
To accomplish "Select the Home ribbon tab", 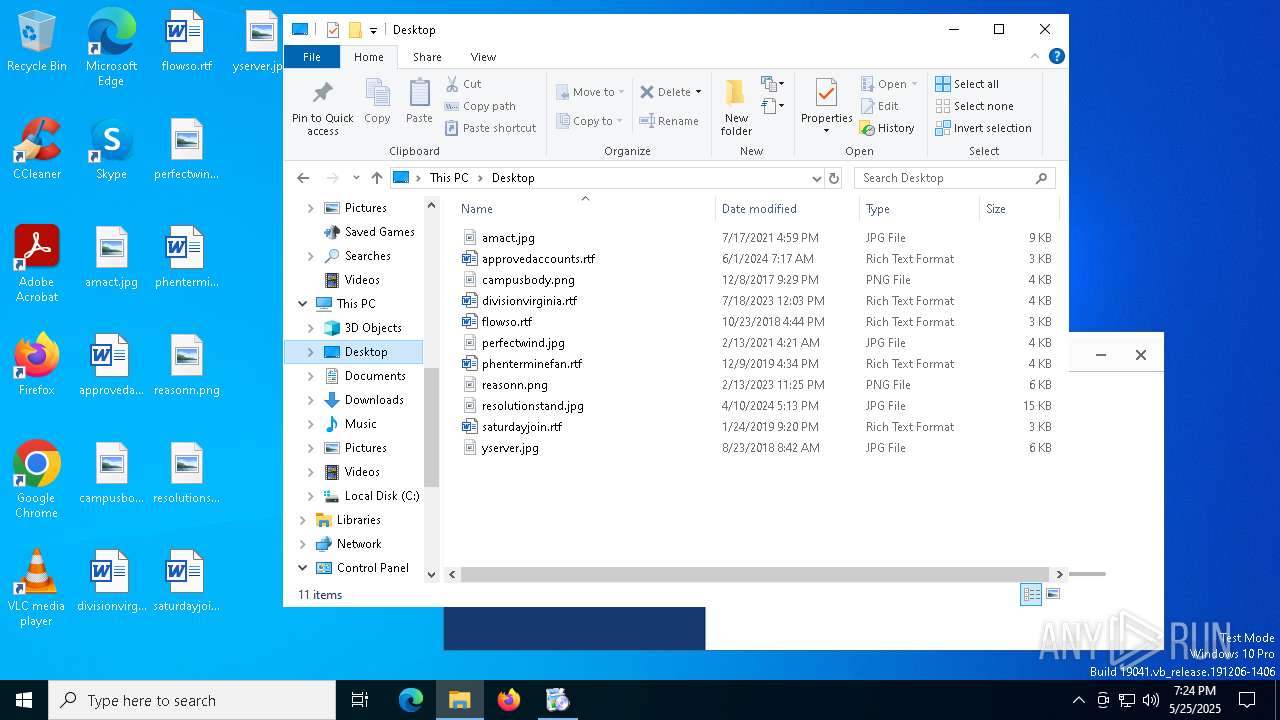I will click(x=369, y=57).
